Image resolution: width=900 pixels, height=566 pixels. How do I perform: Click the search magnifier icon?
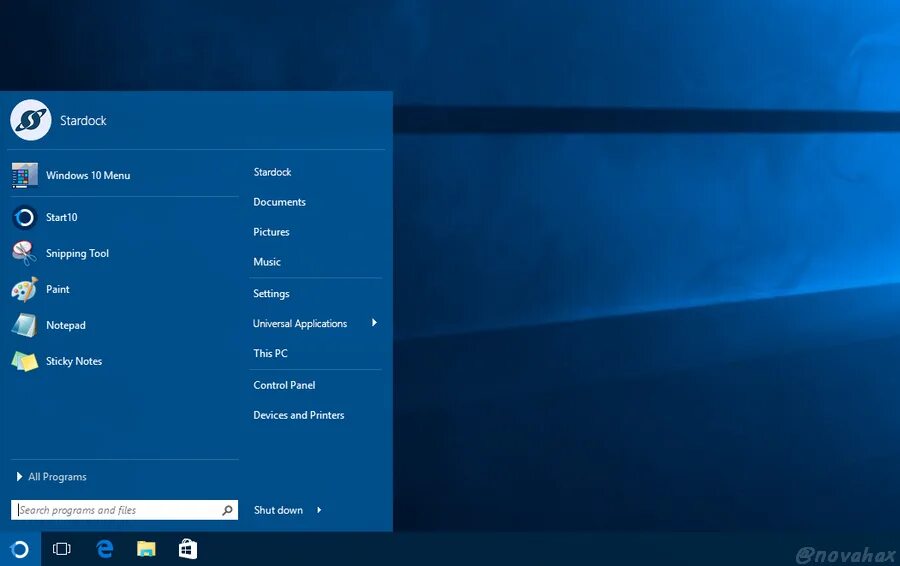(227, 510)
